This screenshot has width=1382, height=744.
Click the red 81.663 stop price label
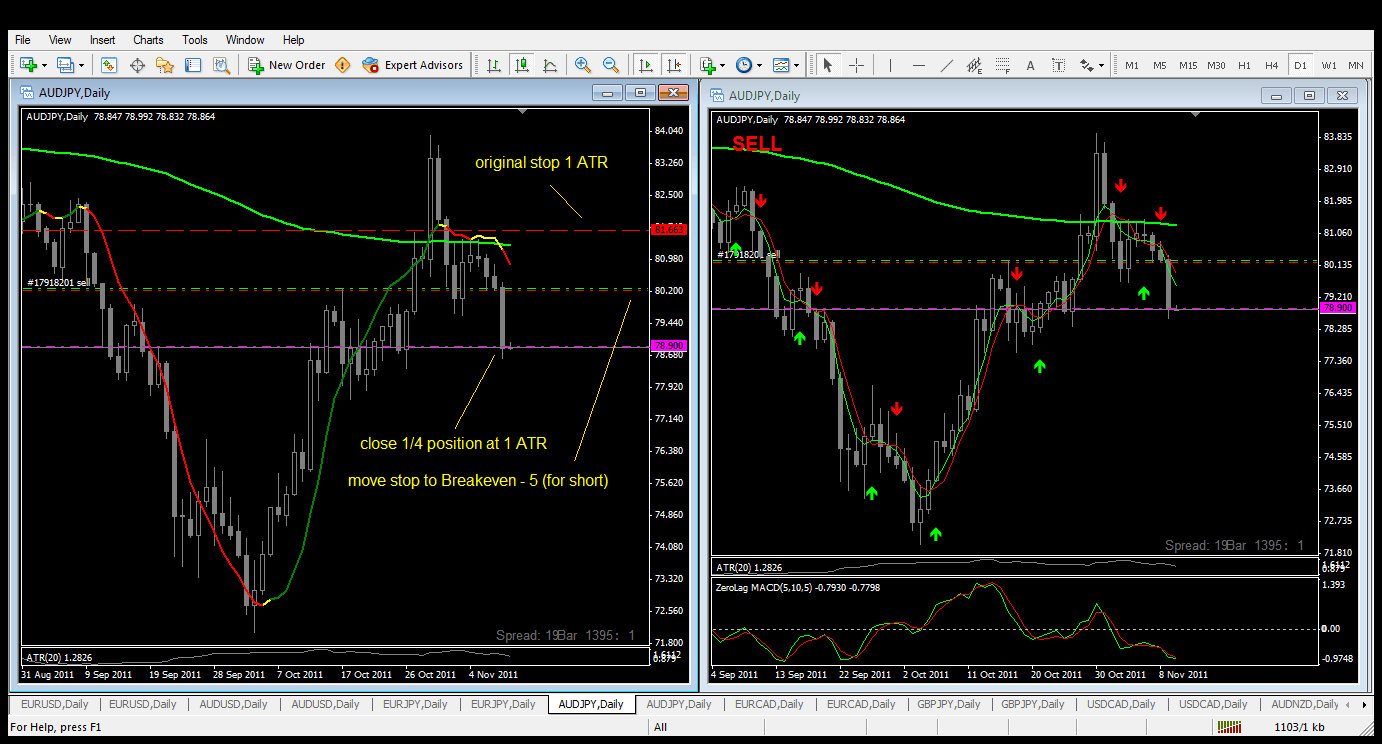[x=668, y=230]
